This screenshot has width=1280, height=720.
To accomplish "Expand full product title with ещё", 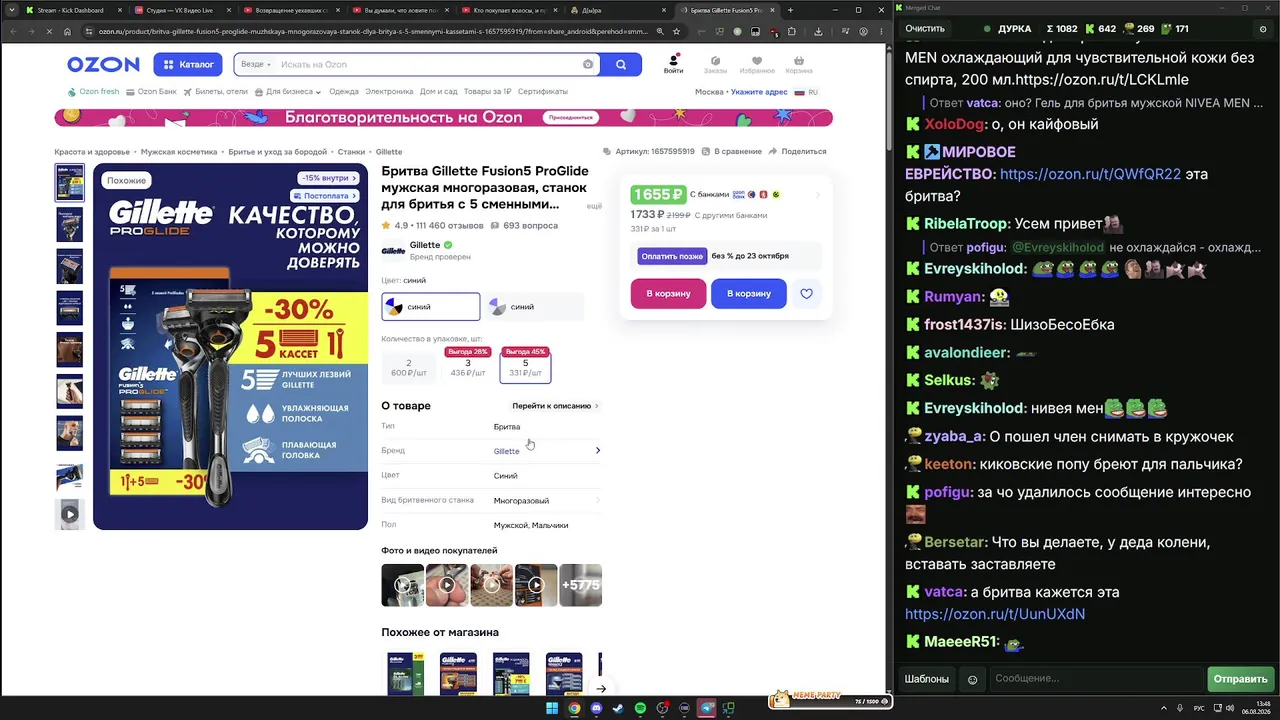I will coord(594,206).
